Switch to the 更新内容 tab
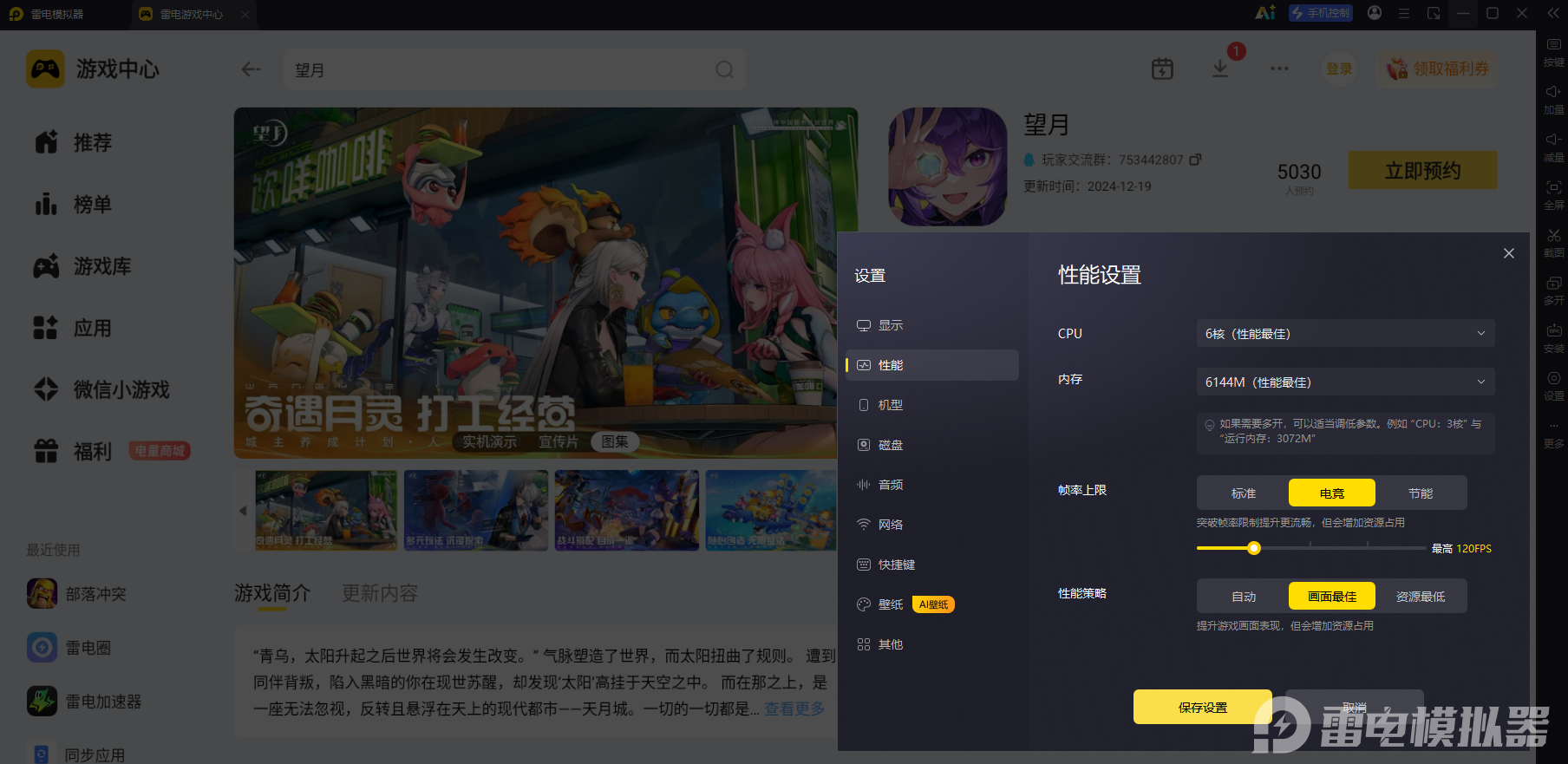The width and height of the screenshot is (1568, 764). 380,593
